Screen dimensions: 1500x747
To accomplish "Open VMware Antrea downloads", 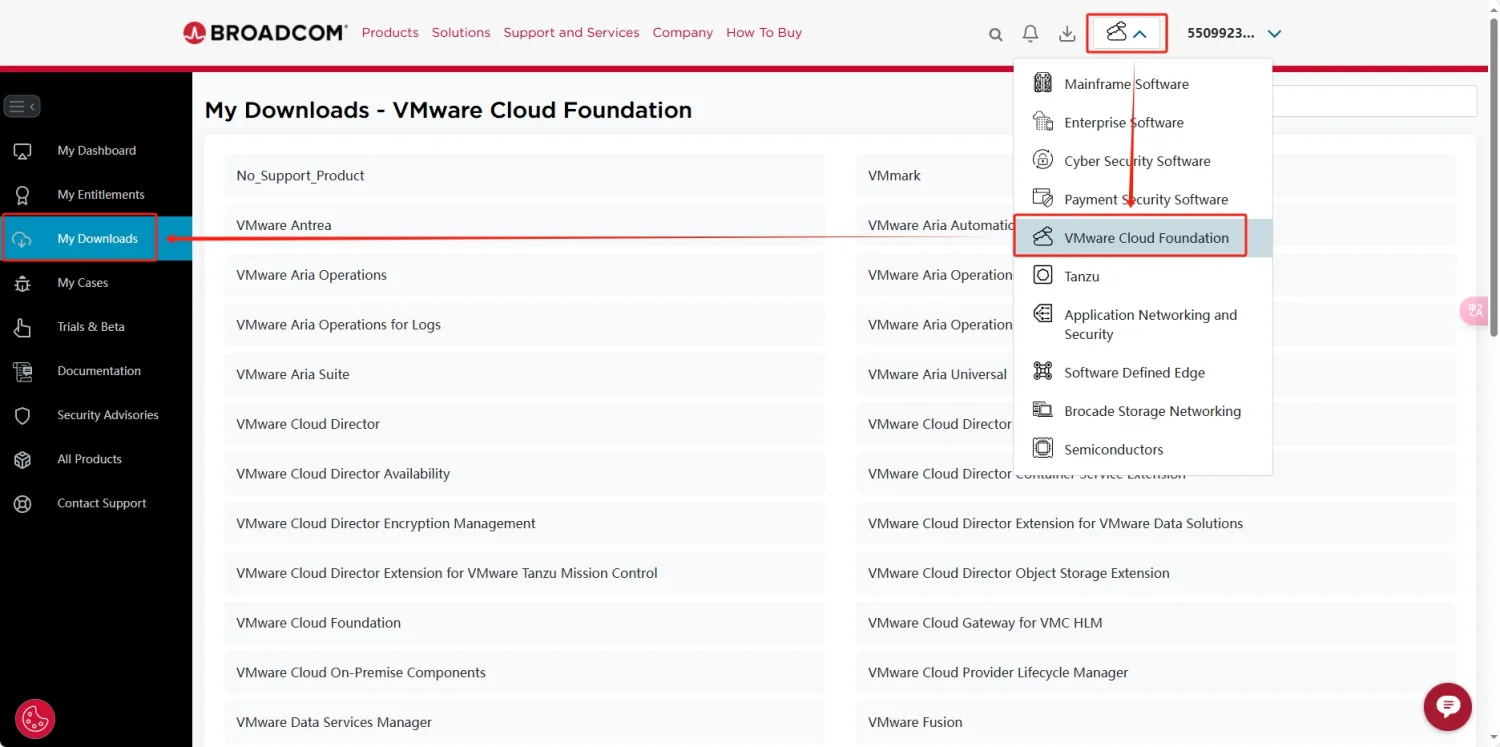I will (525, 225).
